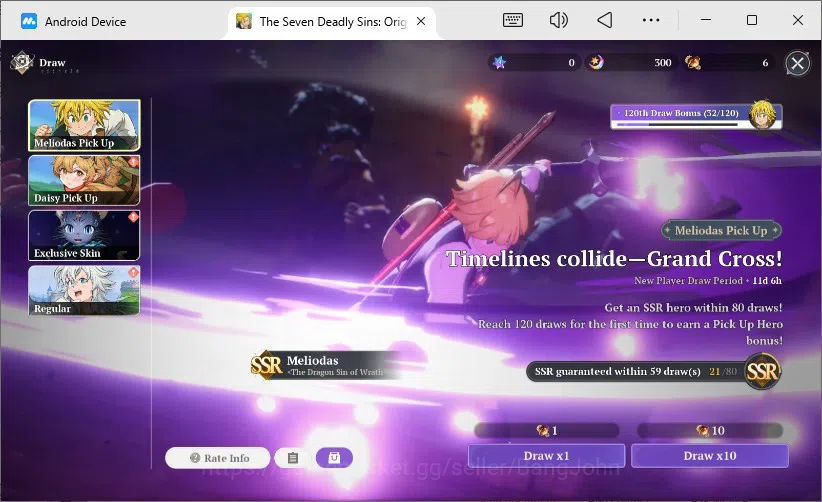Click the Rate Info button
Image resolution: width=822 pixels, height=502 pixels.
tap(218, 458)
